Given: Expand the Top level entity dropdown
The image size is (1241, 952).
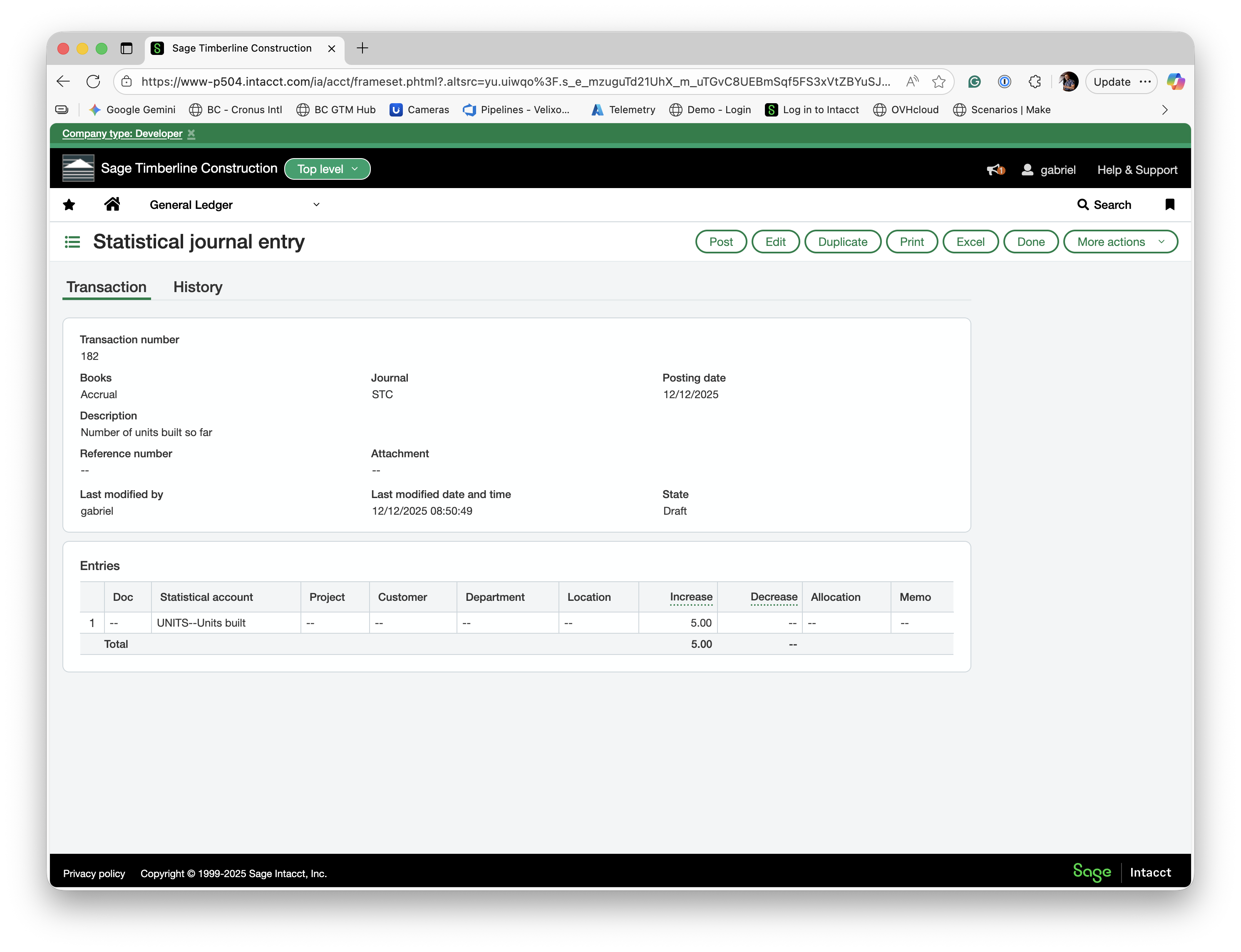Looking at the screenshot, I should [x=327, y=169].
